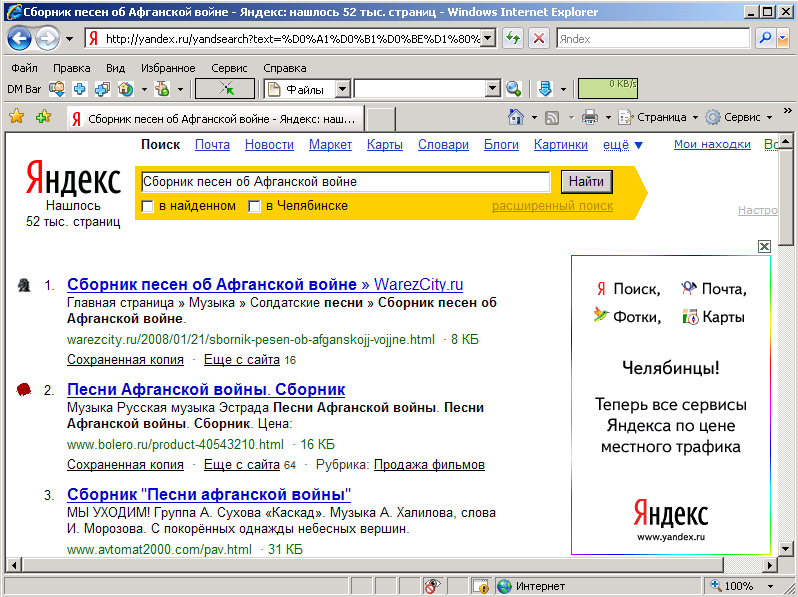Add to Favorites via the star-plus icon

43,117
